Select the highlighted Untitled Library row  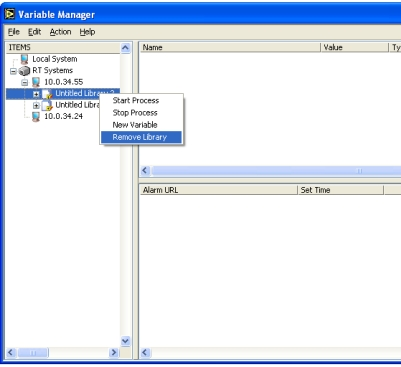click(x=63, y=94)
